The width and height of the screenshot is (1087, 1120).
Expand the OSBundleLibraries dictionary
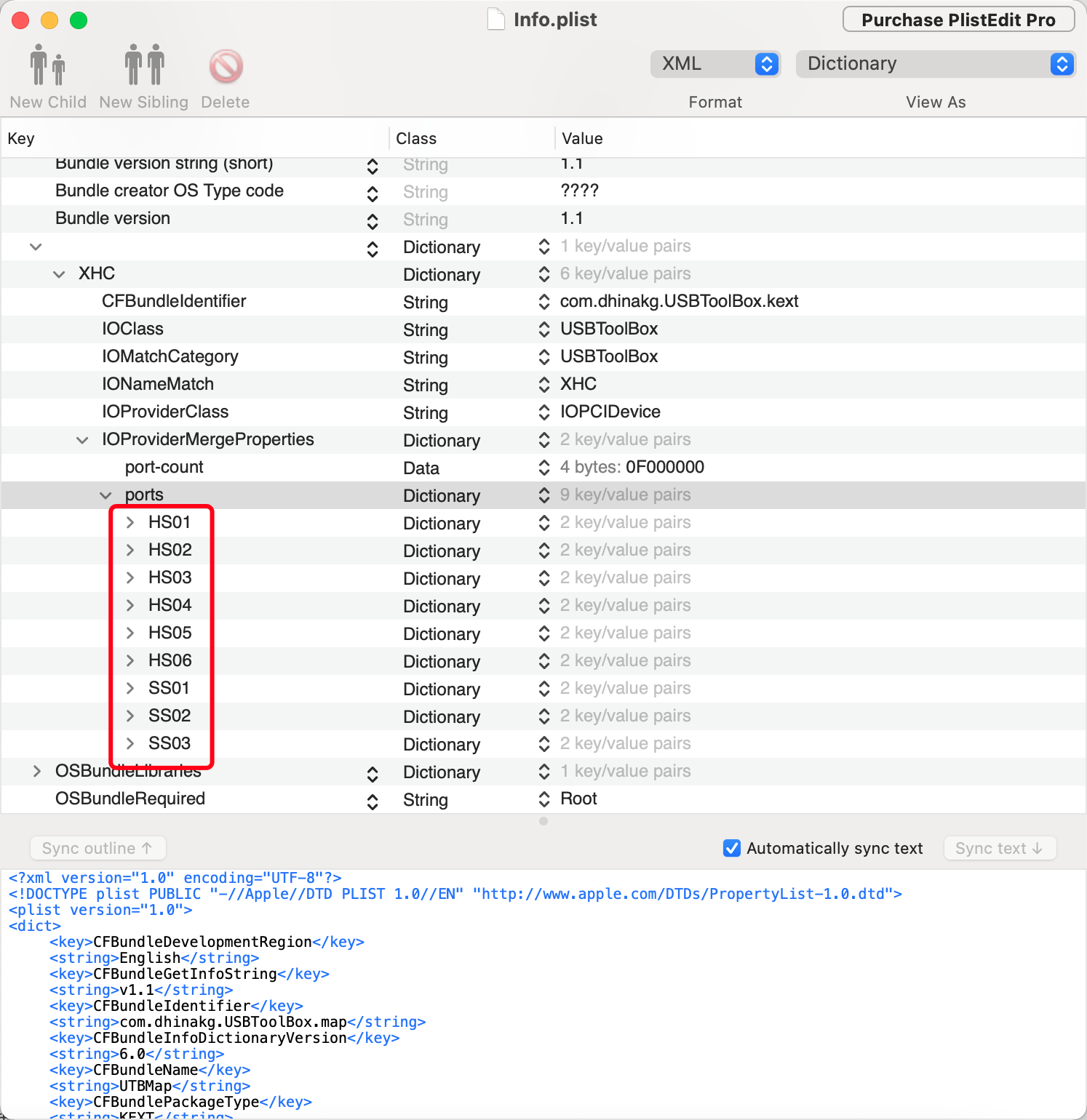click(36, 771)
